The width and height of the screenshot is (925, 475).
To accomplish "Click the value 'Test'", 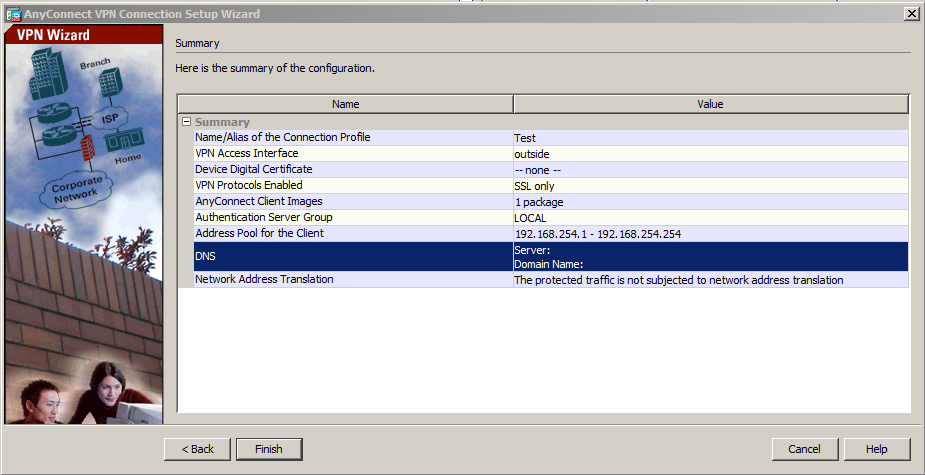I will [x=525, y=138].
